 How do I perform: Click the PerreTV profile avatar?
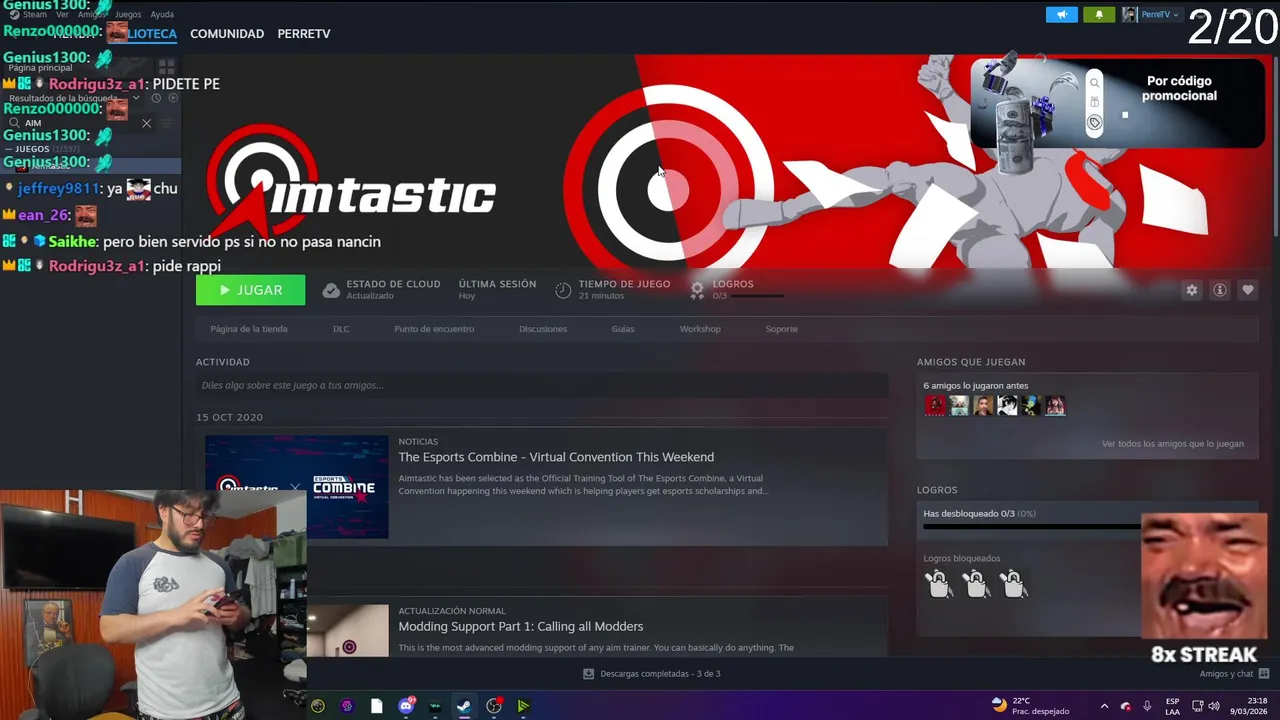(x=1130, y=14)
